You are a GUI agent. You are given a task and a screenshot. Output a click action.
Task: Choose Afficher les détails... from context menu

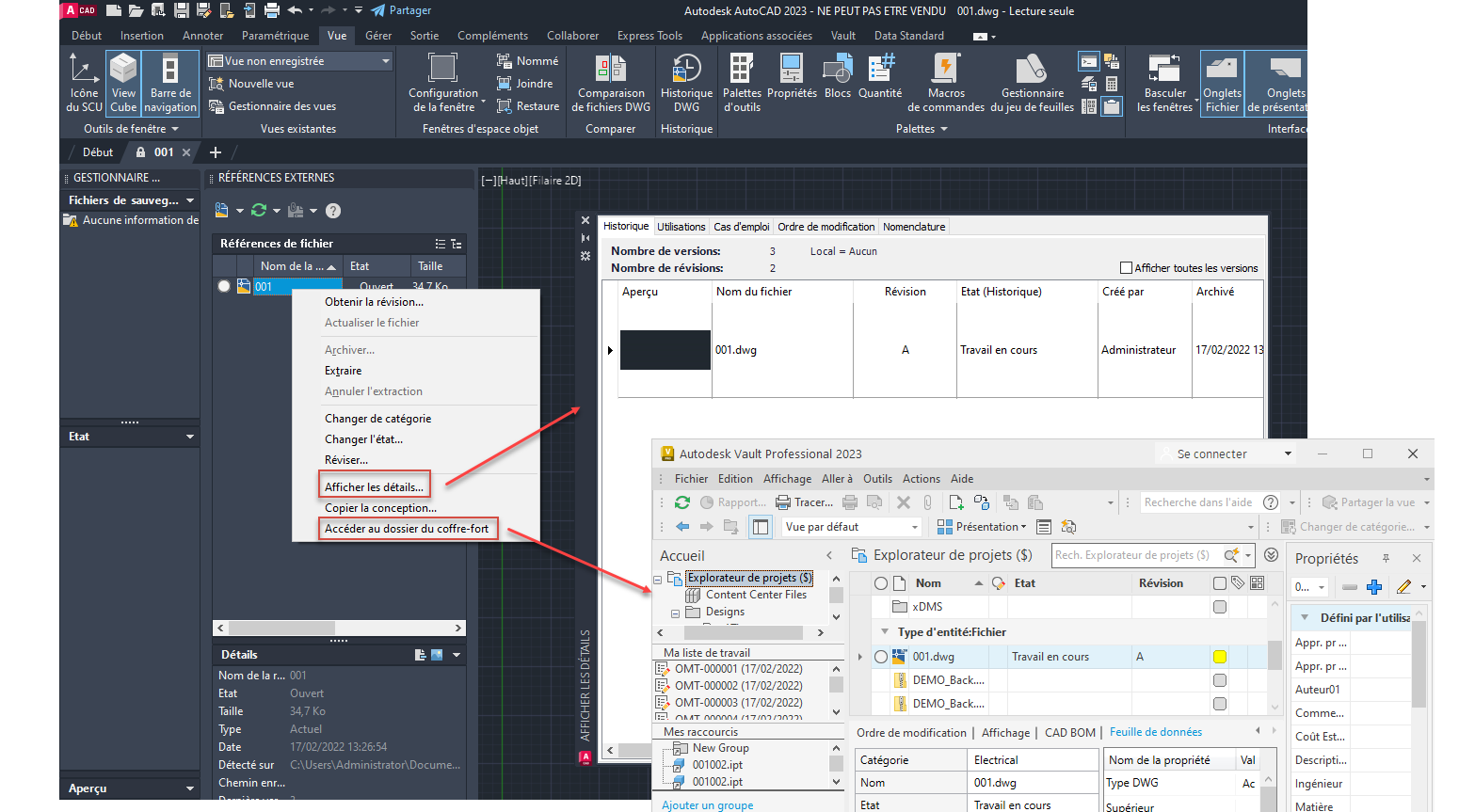pyautogui.click(x=374, y=486)
